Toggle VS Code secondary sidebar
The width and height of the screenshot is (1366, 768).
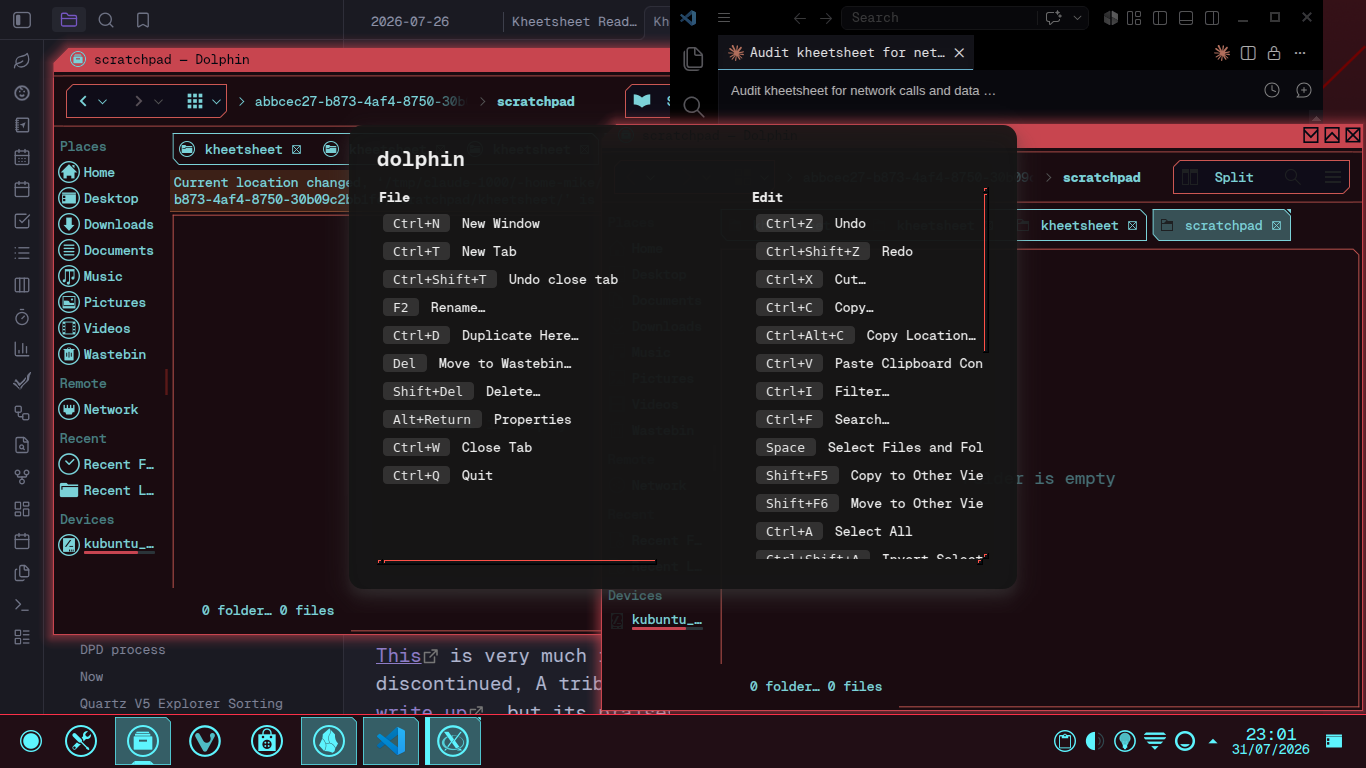click(1211, 18)
